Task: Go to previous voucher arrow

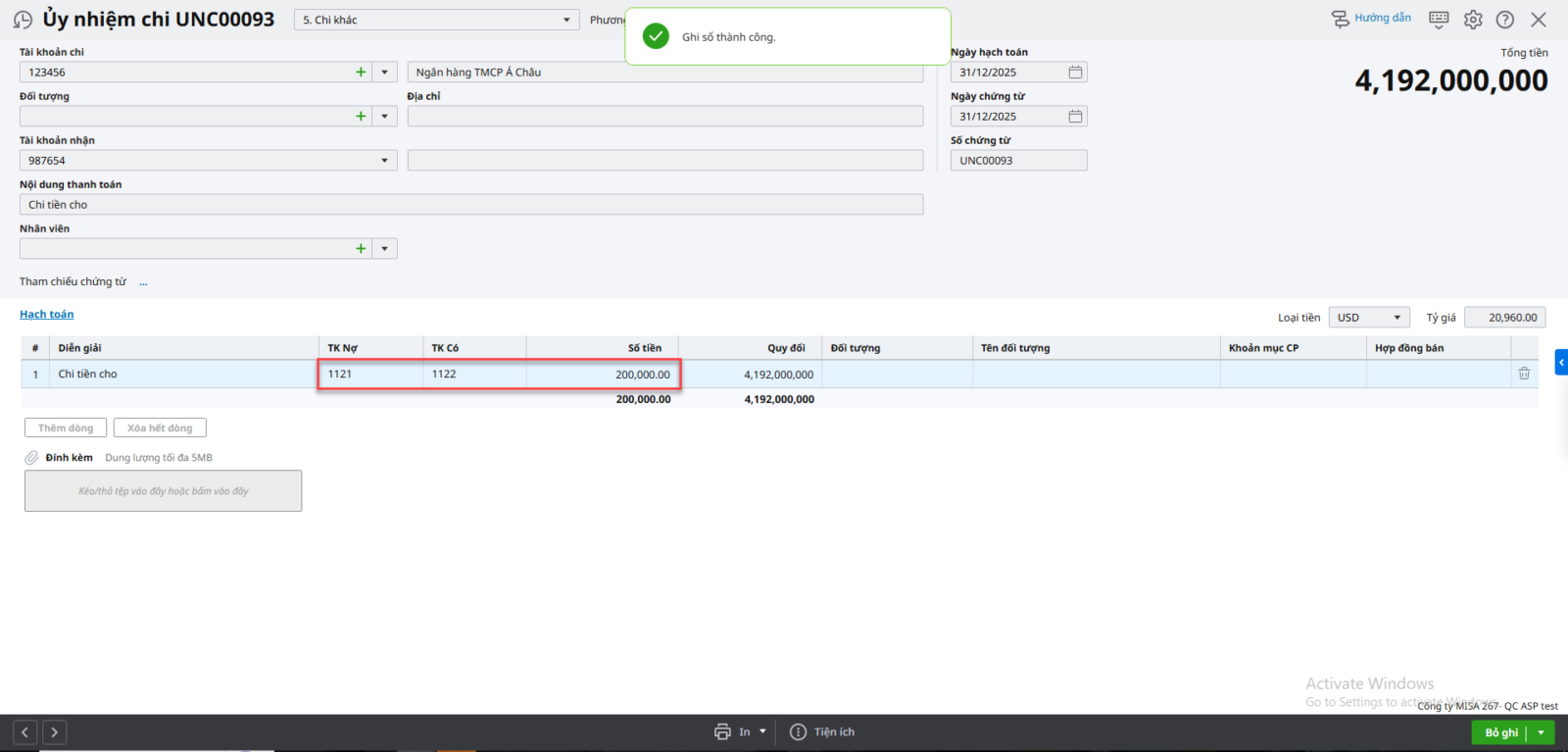Action: coord(25,732)
